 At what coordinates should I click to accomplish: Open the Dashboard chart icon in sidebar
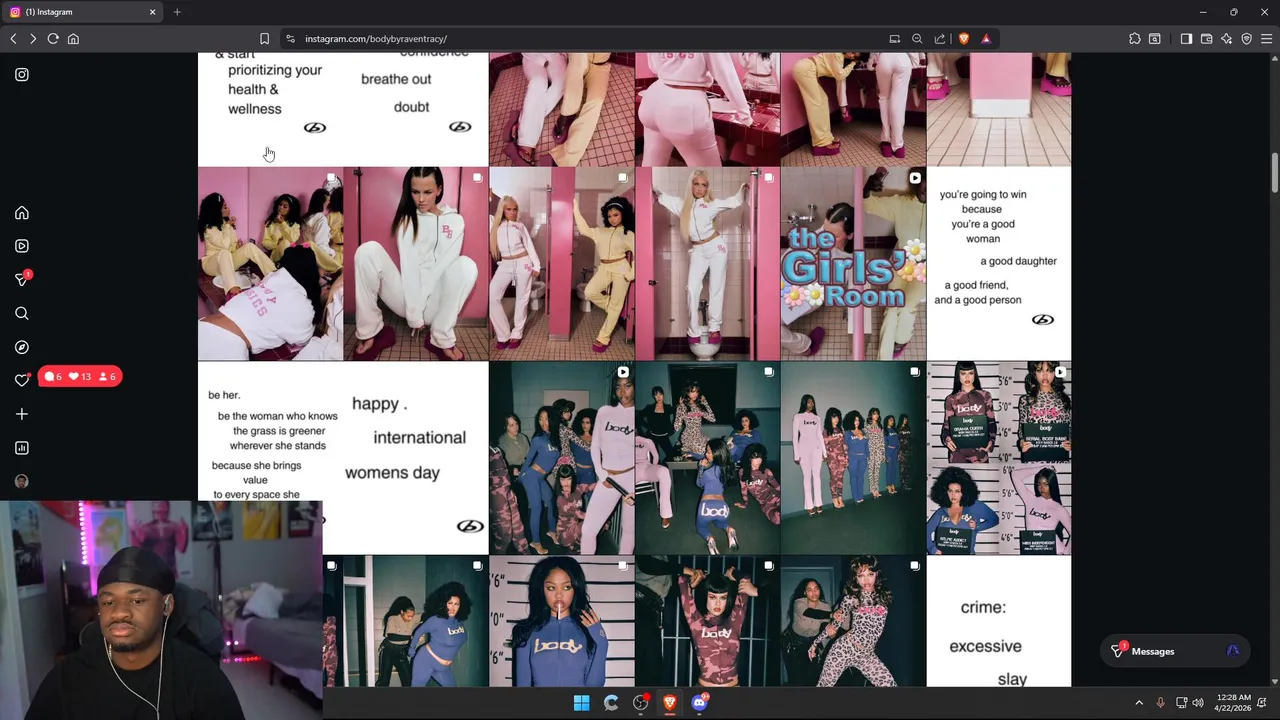pyautogui.click(x=22, y=448)
